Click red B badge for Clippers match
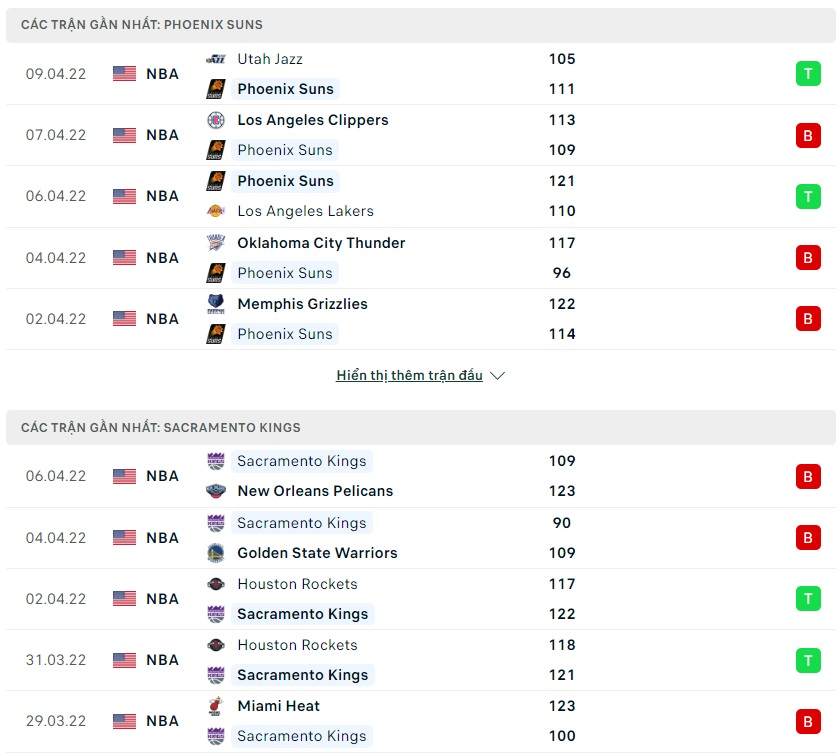 pyautogui.click(x=808, y=135)
